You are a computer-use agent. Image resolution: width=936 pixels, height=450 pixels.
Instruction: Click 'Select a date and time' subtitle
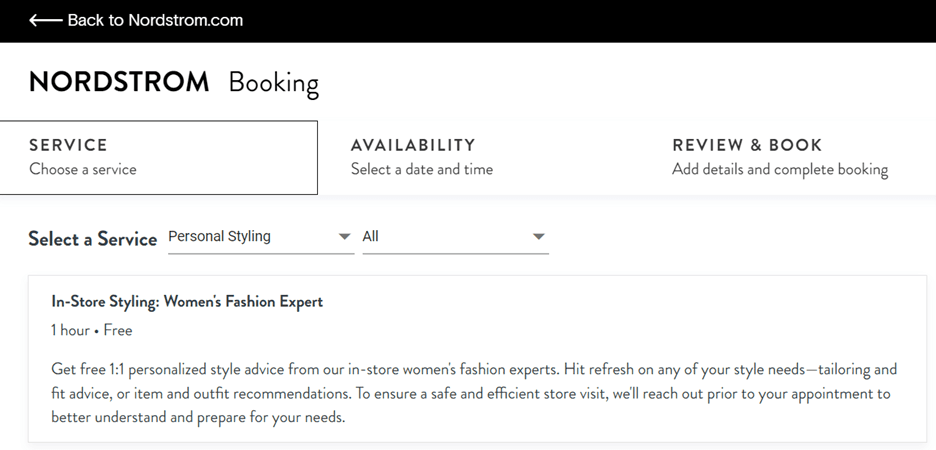pos(422,169)
